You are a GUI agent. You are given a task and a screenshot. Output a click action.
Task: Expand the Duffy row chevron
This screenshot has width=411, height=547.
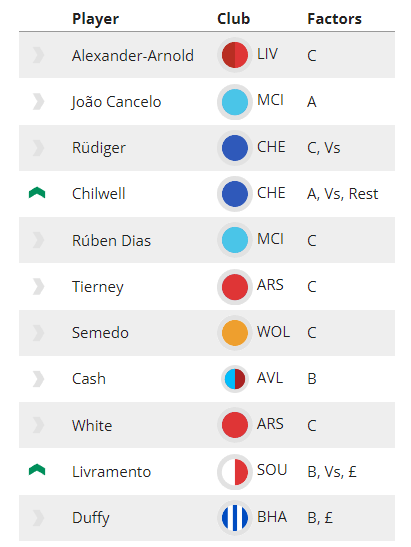click(x=38, y=518)
